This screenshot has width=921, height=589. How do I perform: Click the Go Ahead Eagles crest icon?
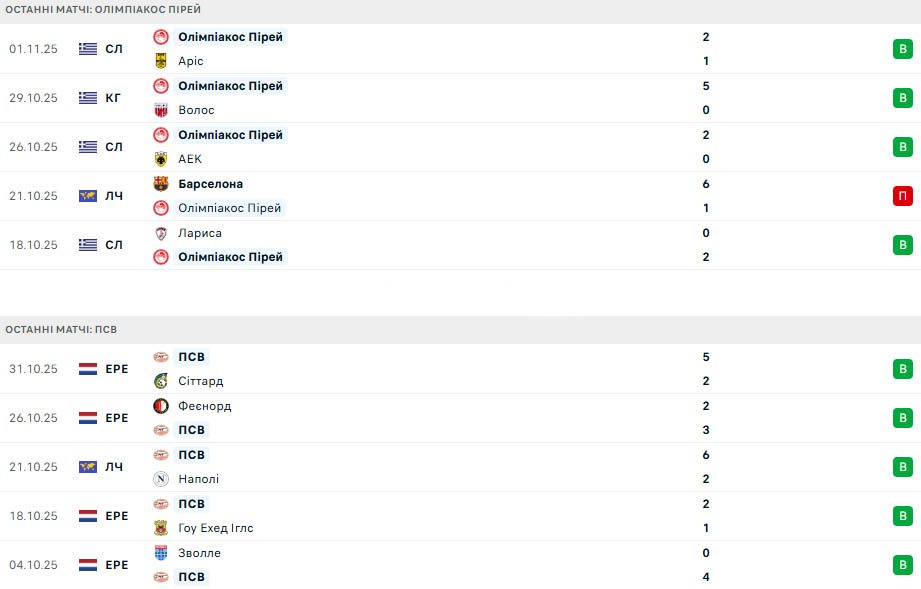[160, 528]
